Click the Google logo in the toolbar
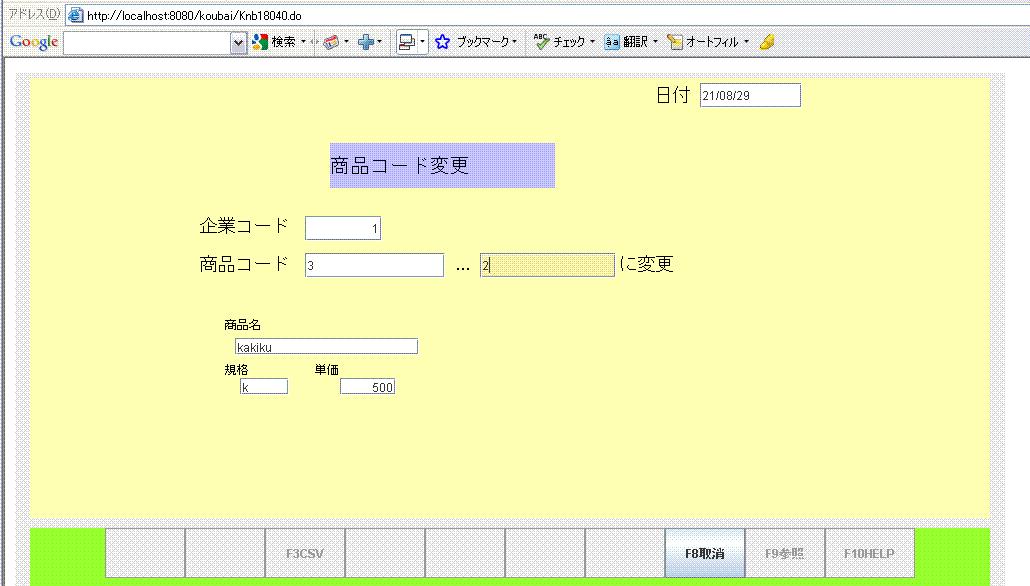The width and height of the screenshot is (1030, 586). [34, 42]
